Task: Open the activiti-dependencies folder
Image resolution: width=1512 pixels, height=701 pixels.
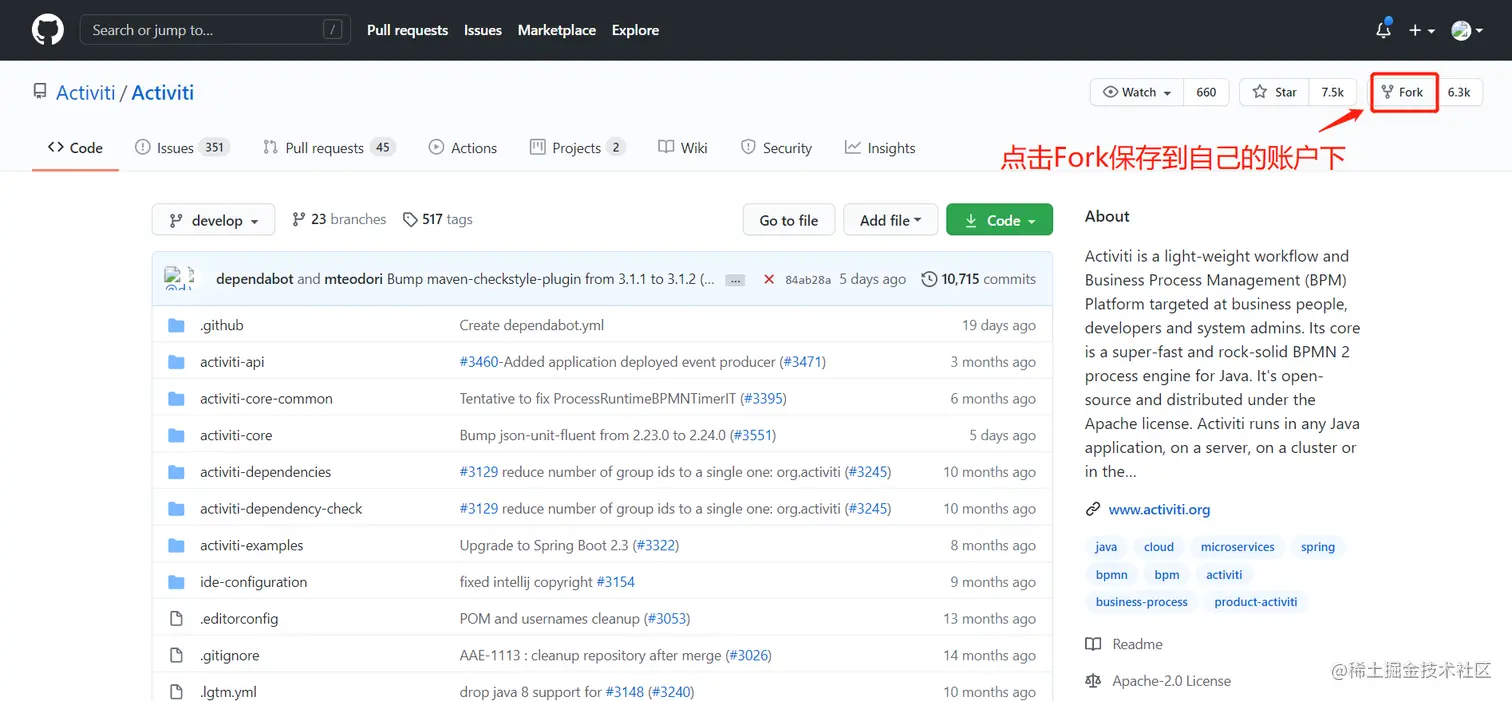Action: [265, 472]
